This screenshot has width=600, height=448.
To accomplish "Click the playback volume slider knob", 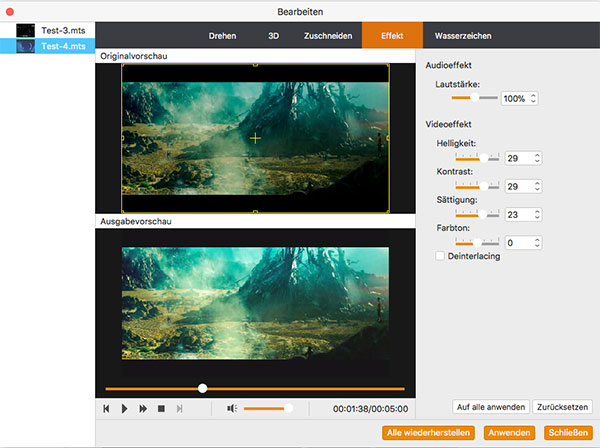I will [x=289, y=408].
